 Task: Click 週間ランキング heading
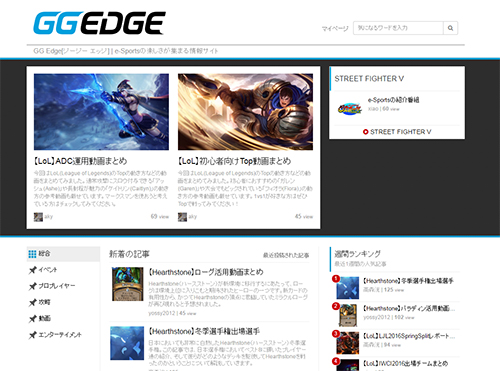(x=357, y=254)
